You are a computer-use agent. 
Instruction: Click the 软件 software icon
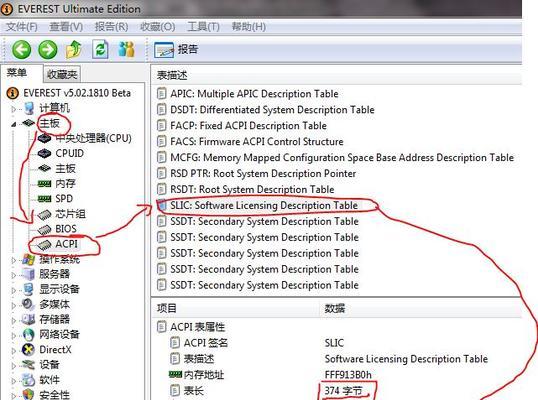28,380
